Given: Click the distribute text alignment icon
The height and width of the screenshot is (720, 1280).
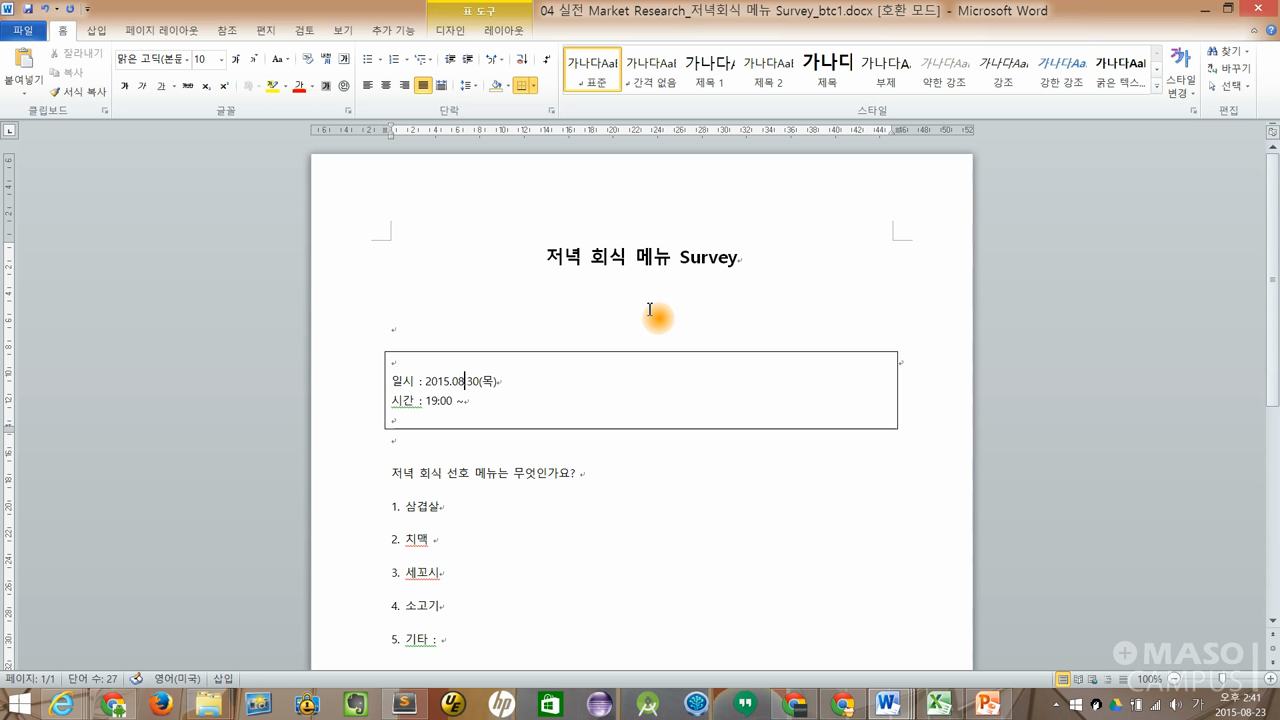Looking at the screenshot, I should point(441,86).
